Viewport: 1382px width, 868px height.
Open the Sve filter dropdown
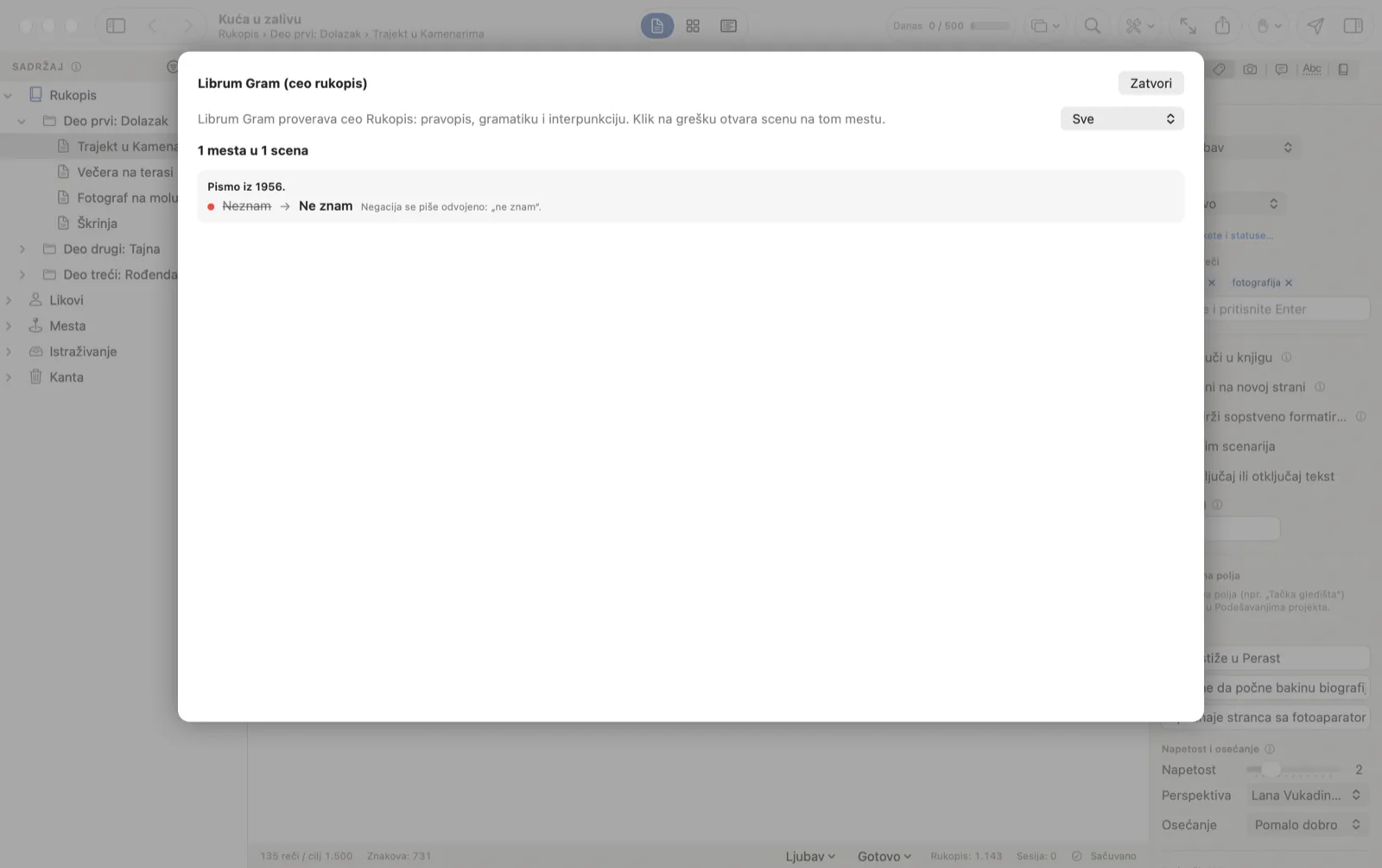(1122, 119)
